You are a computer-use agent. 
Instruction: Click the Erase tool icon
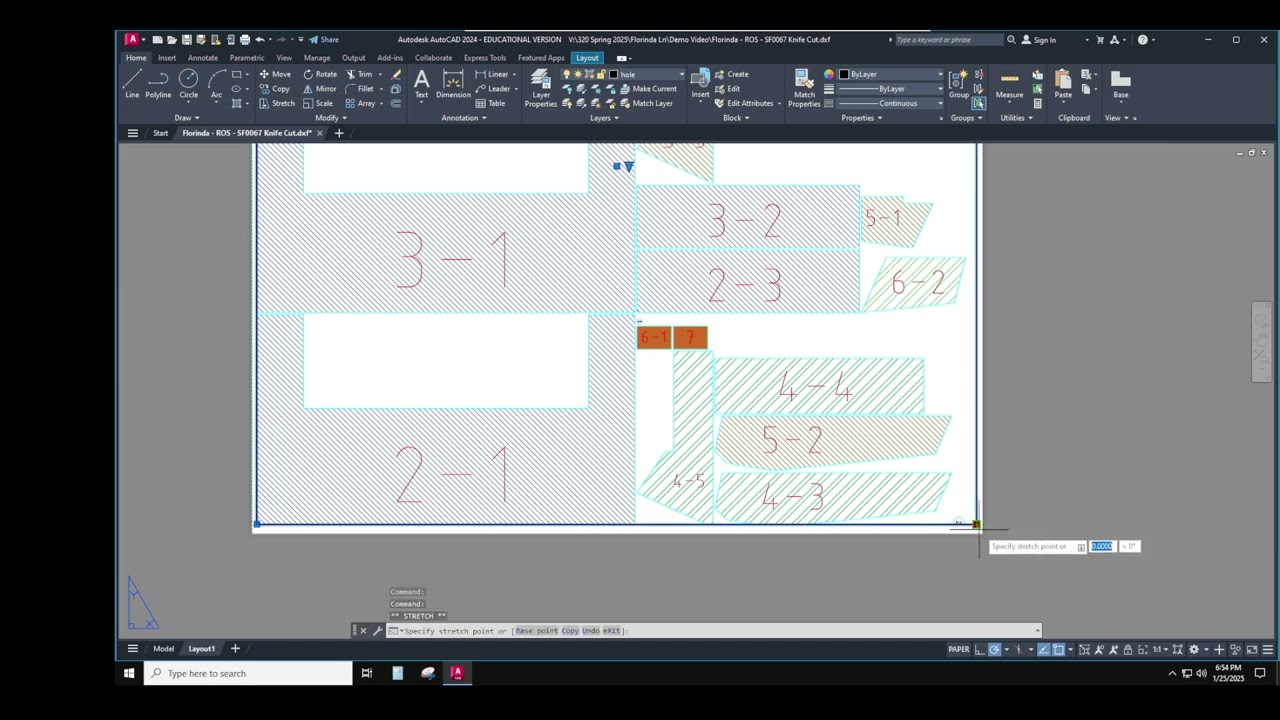pyautogui.click(x=396, y=74)
